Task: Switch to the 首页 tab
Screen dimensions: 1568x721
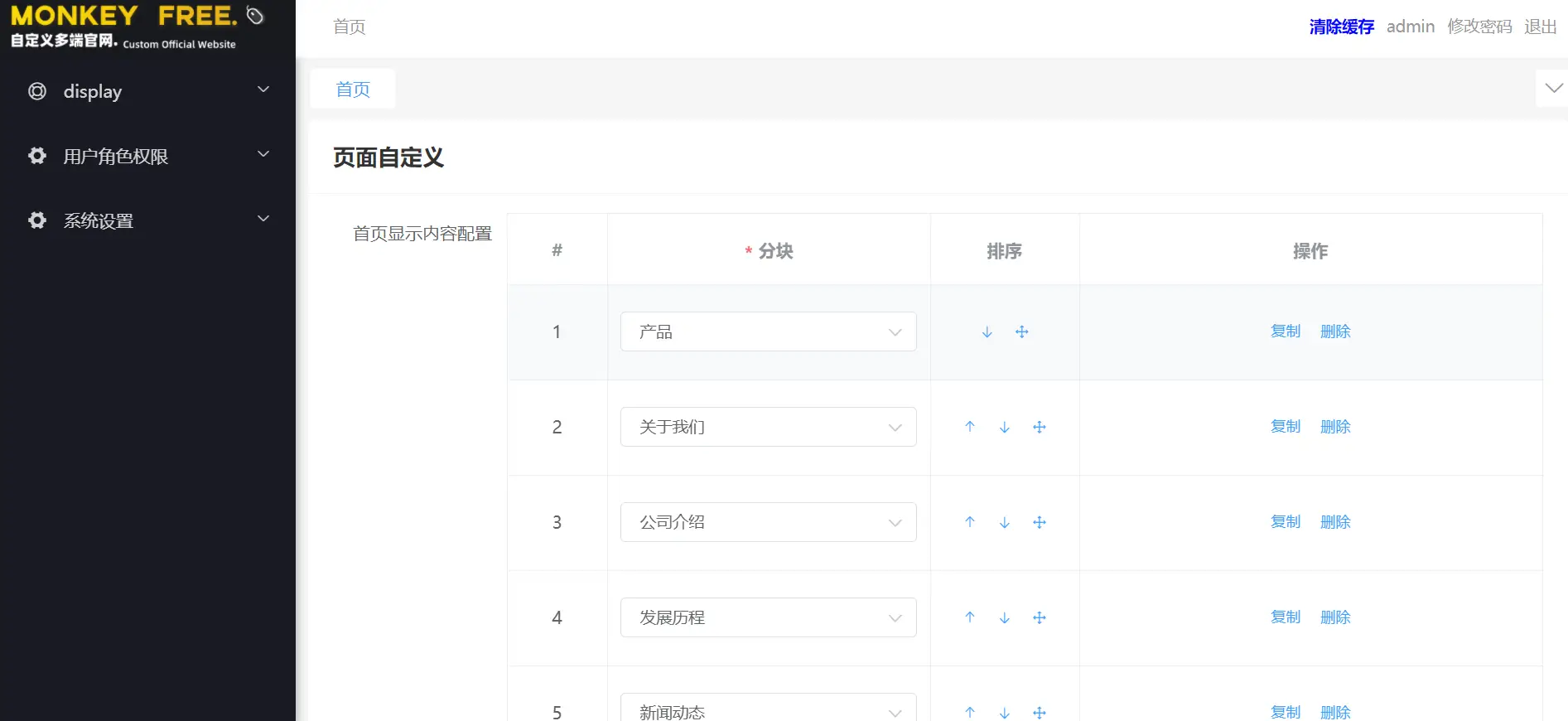Action: (353, 90)
